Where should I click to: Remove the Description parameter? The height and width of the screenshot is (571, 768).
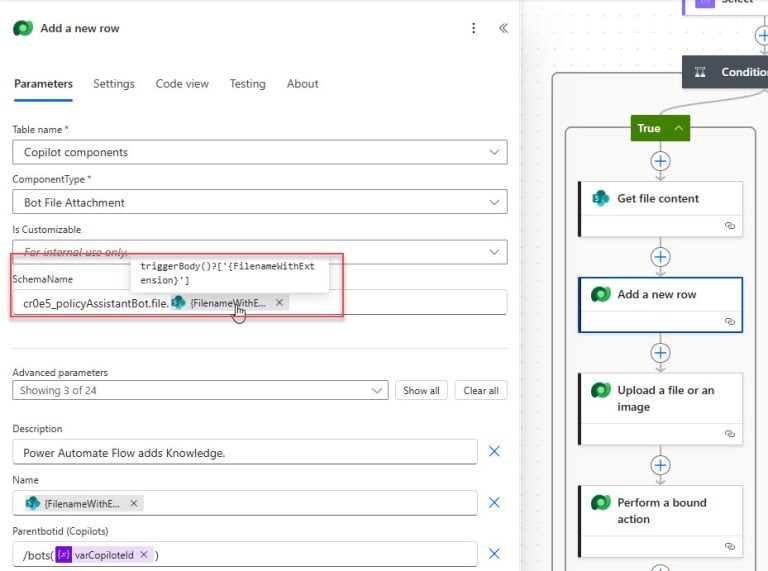pos(494,451)
